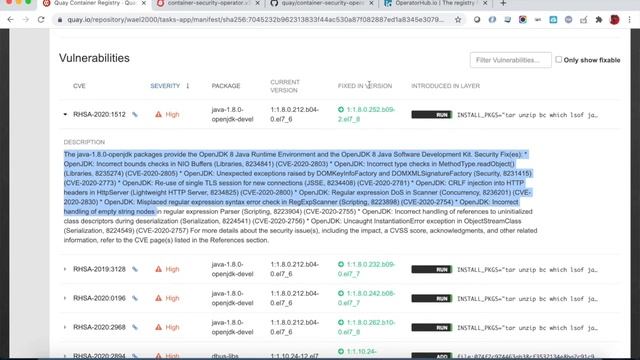Click the High severity warning icon for RHSA-2020:1512

point(158,114)
